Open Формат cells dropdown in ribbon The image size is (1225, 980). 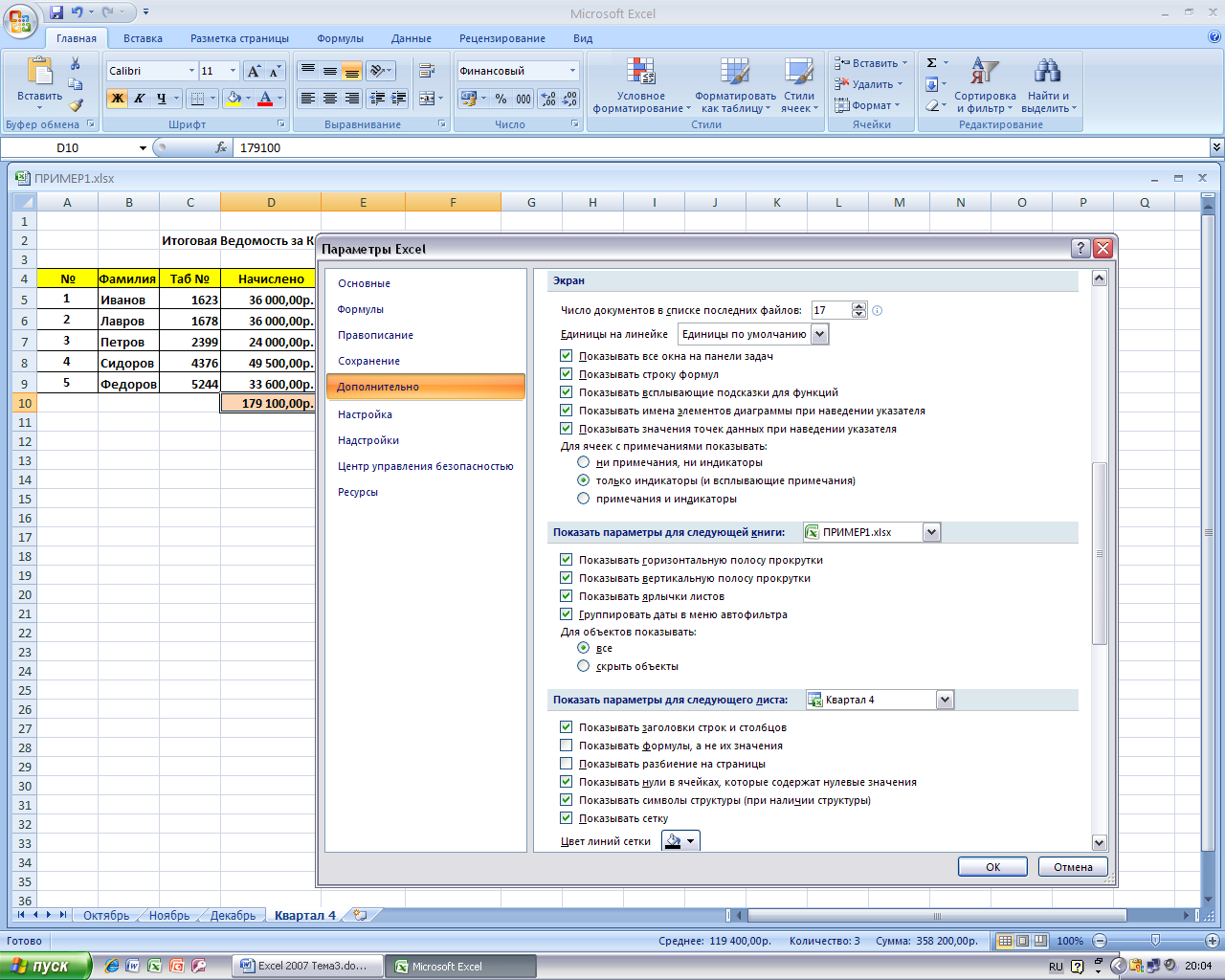point(869,105)
